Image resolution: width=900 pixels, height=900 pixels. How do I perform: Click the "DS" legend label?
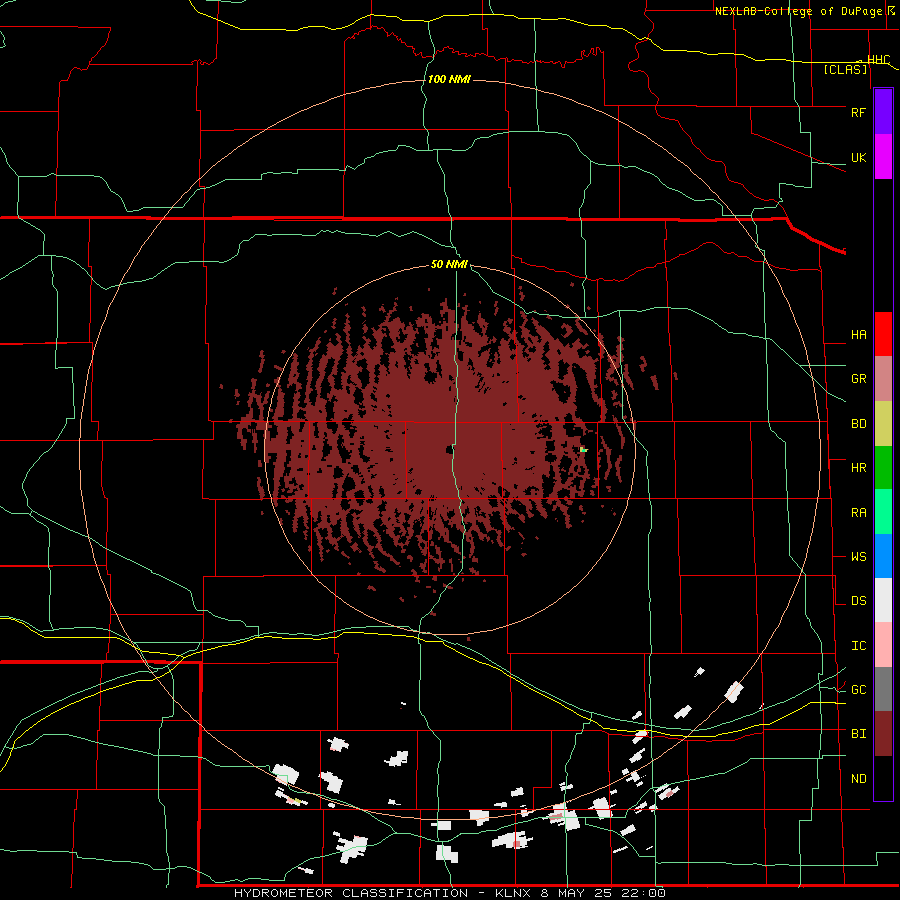tap(858, 601)
